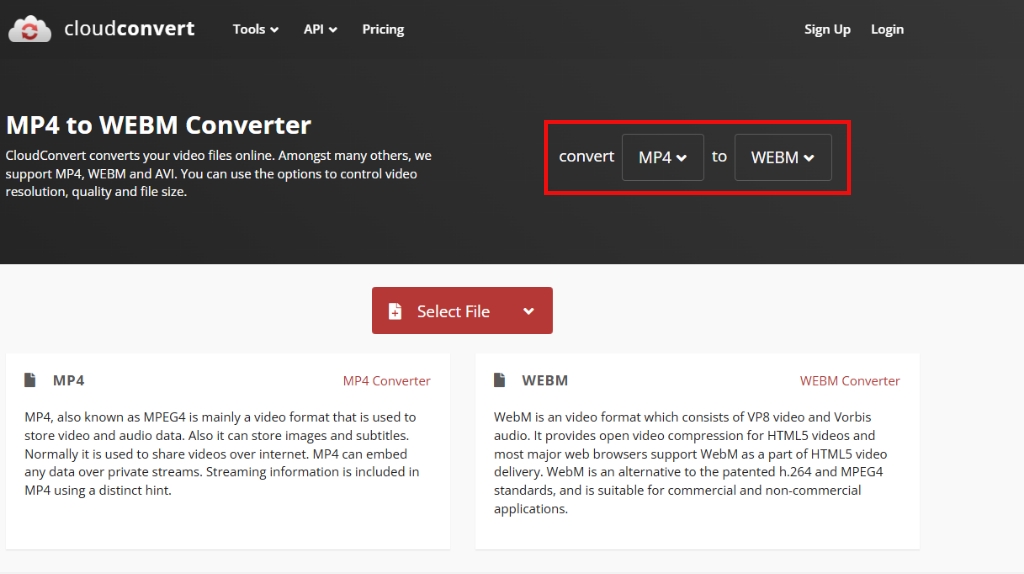Click the MP4 to WEBM Converter heading

pos(159,125)
